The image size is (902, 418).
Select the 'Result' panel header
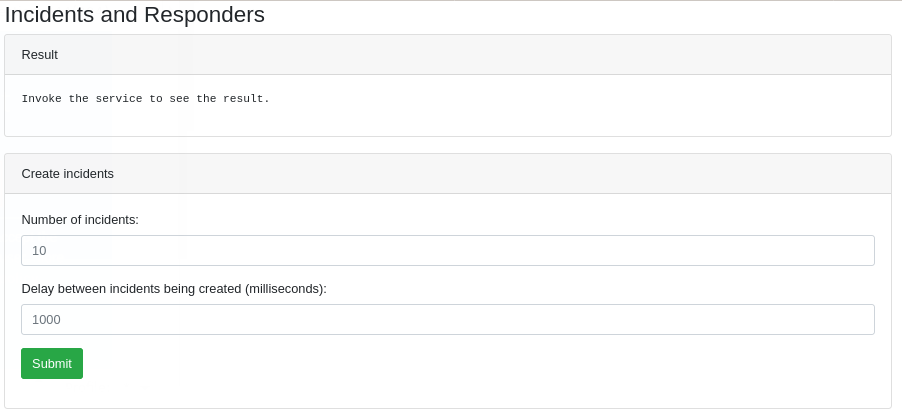coord(447,55)
